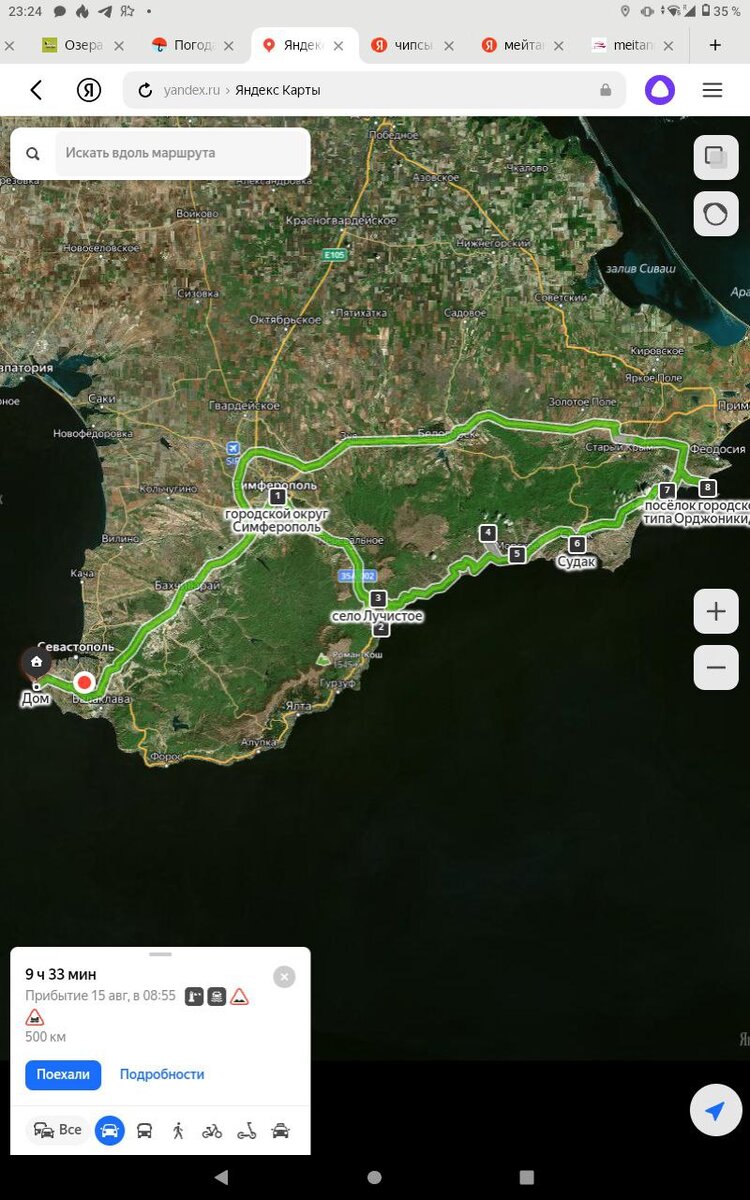Switch to the чипсы tab
The height and width of the screenshot is (1200, 750).
(x=402, y=45)
